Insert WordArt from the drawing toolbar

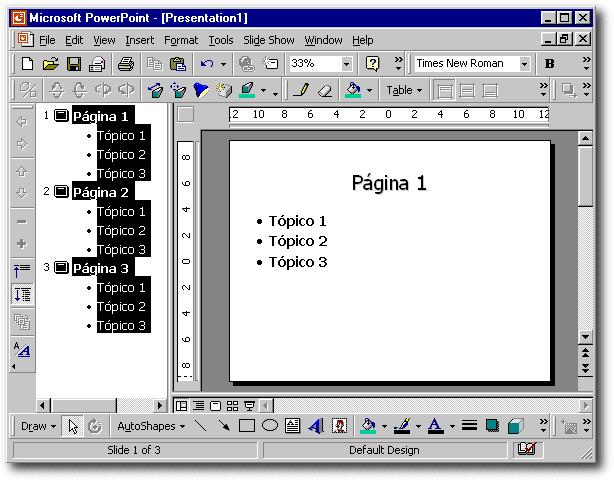coord(316,426)
